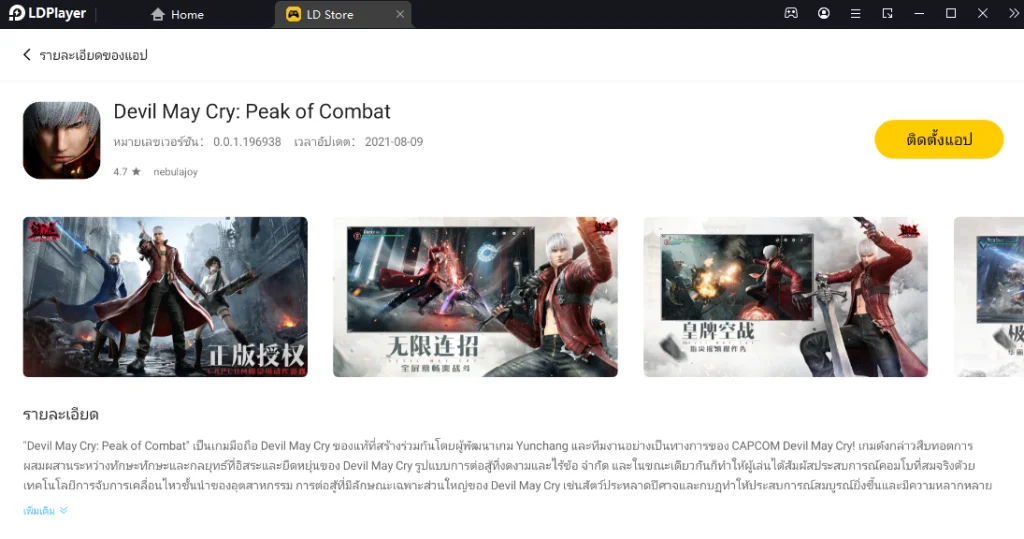The image size is (1024, 539).
Task: Open the third screenshot 皇牌空战
Action: click(x=786, y=297)
